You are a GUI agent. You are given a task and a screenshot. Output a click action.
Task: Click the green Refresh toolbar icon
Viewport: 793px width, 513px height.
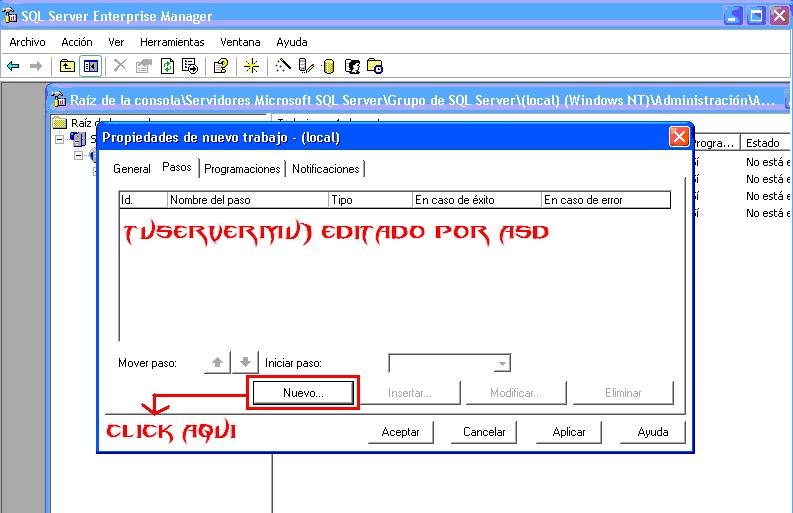167,66
